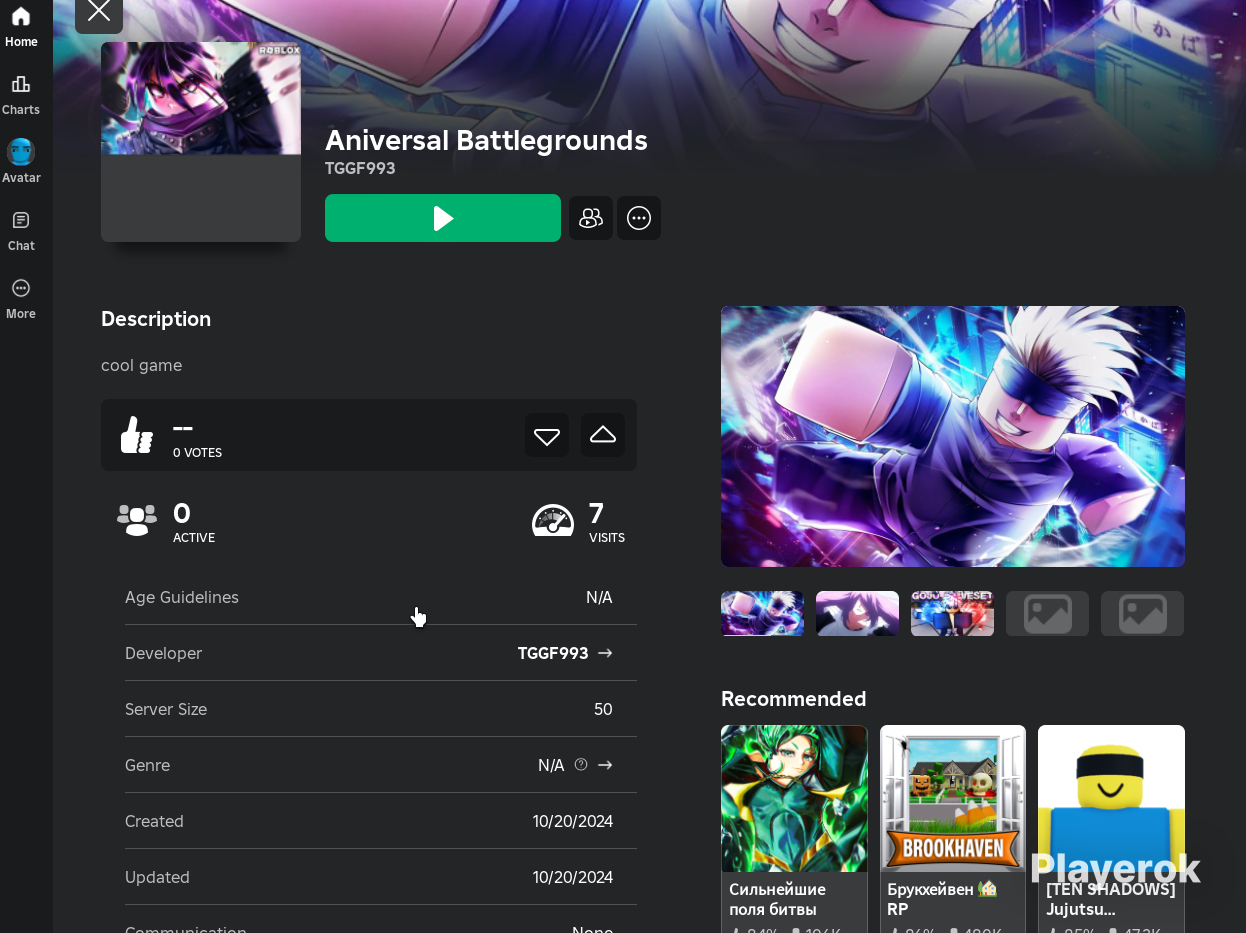Click the [TEN SHADOWS] Jujutsu title
This screenshot has width=1246, height=933.
point(1110,899)
